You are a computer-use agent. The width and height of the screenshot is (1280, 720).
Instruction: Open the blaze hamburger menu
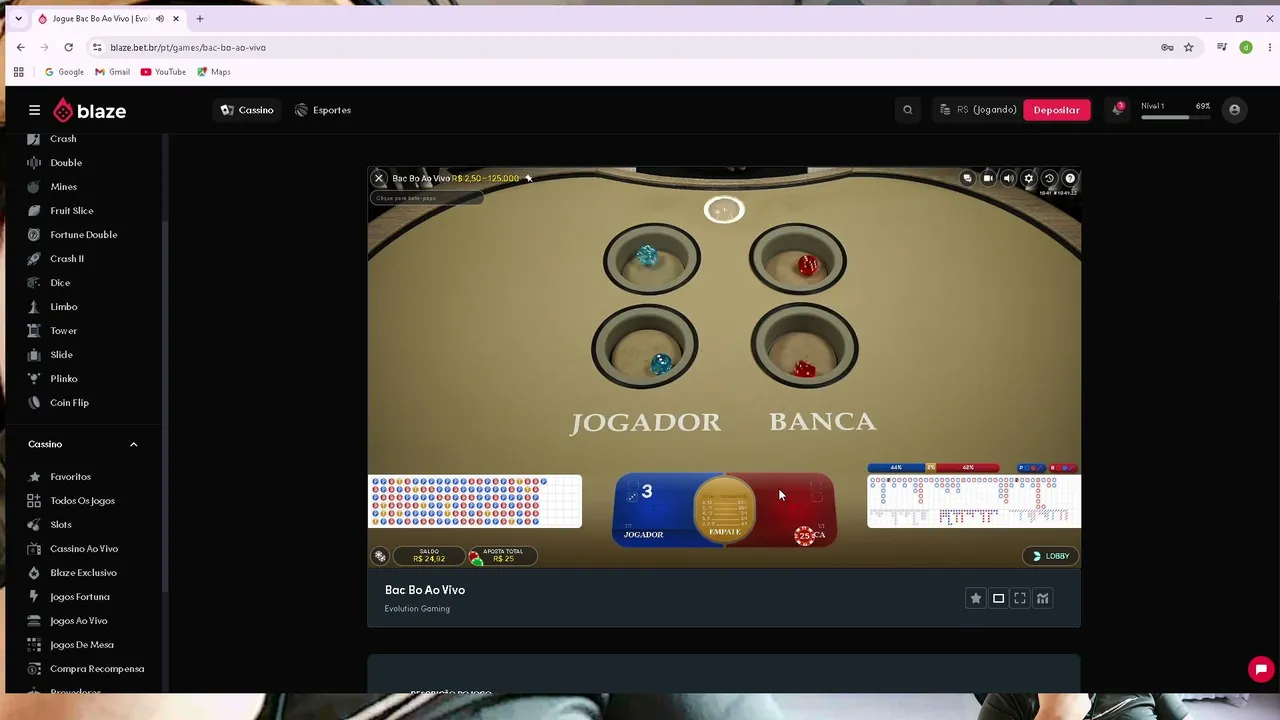pos(34,110)
